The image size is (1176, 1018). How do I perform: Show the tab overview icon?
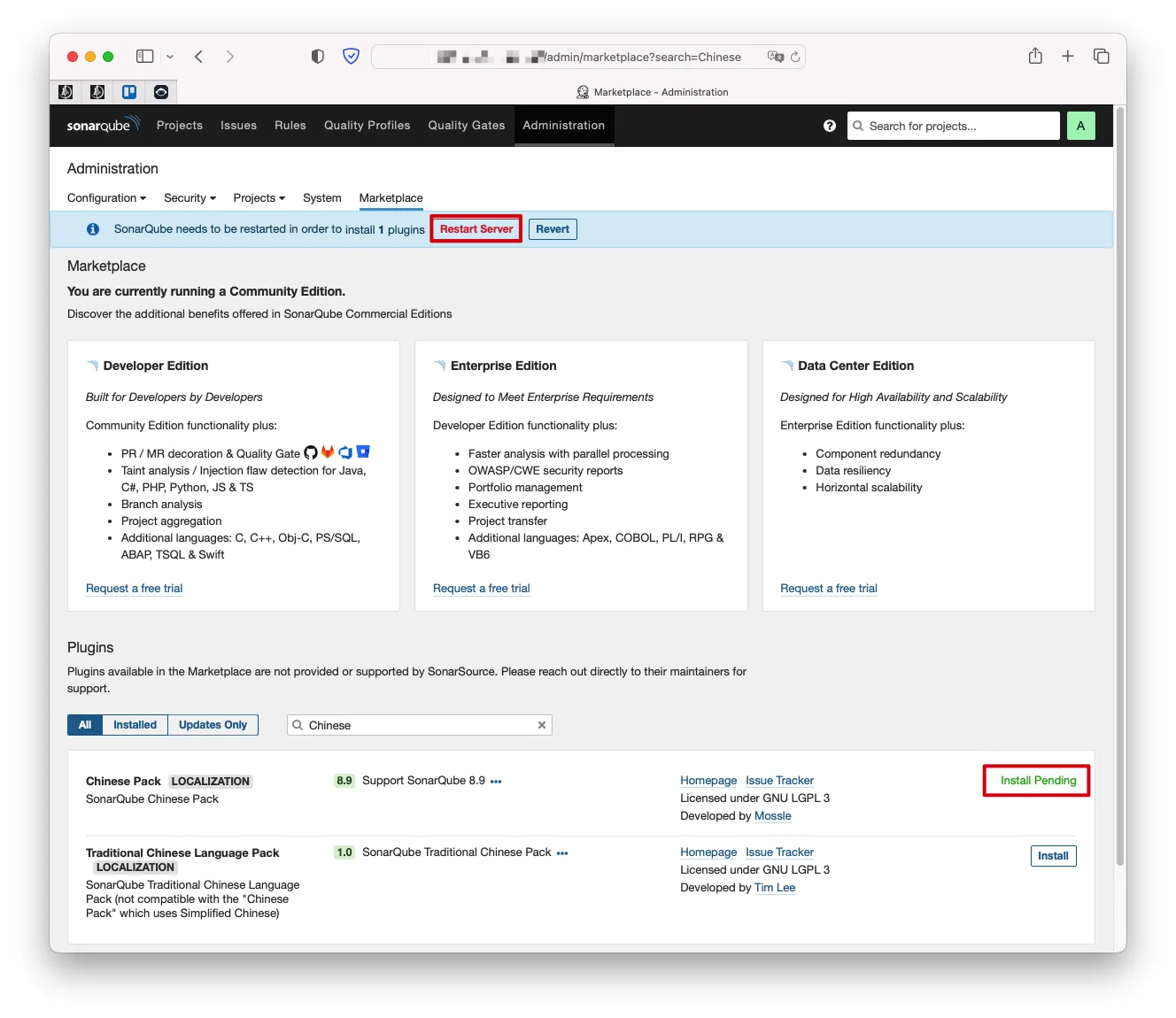1101,57
